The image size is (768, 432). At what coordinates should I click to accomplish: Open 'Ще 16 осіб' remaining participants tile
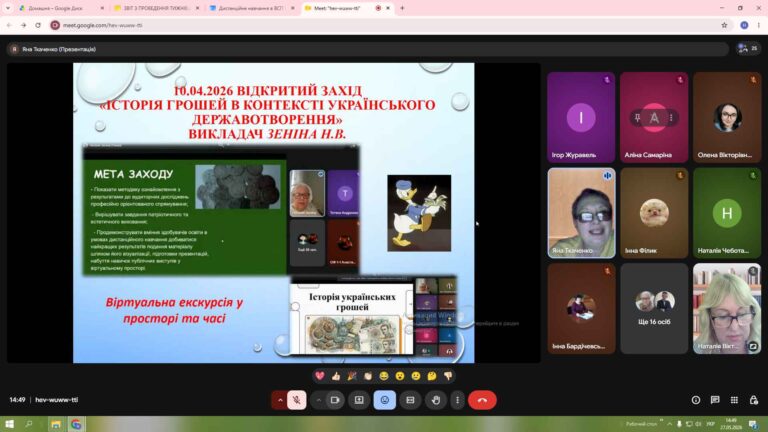(654, 309)
